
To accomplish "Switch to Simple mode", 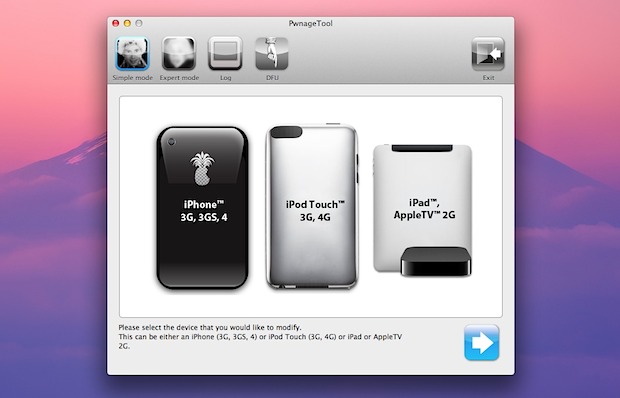I will pos(132,54).
